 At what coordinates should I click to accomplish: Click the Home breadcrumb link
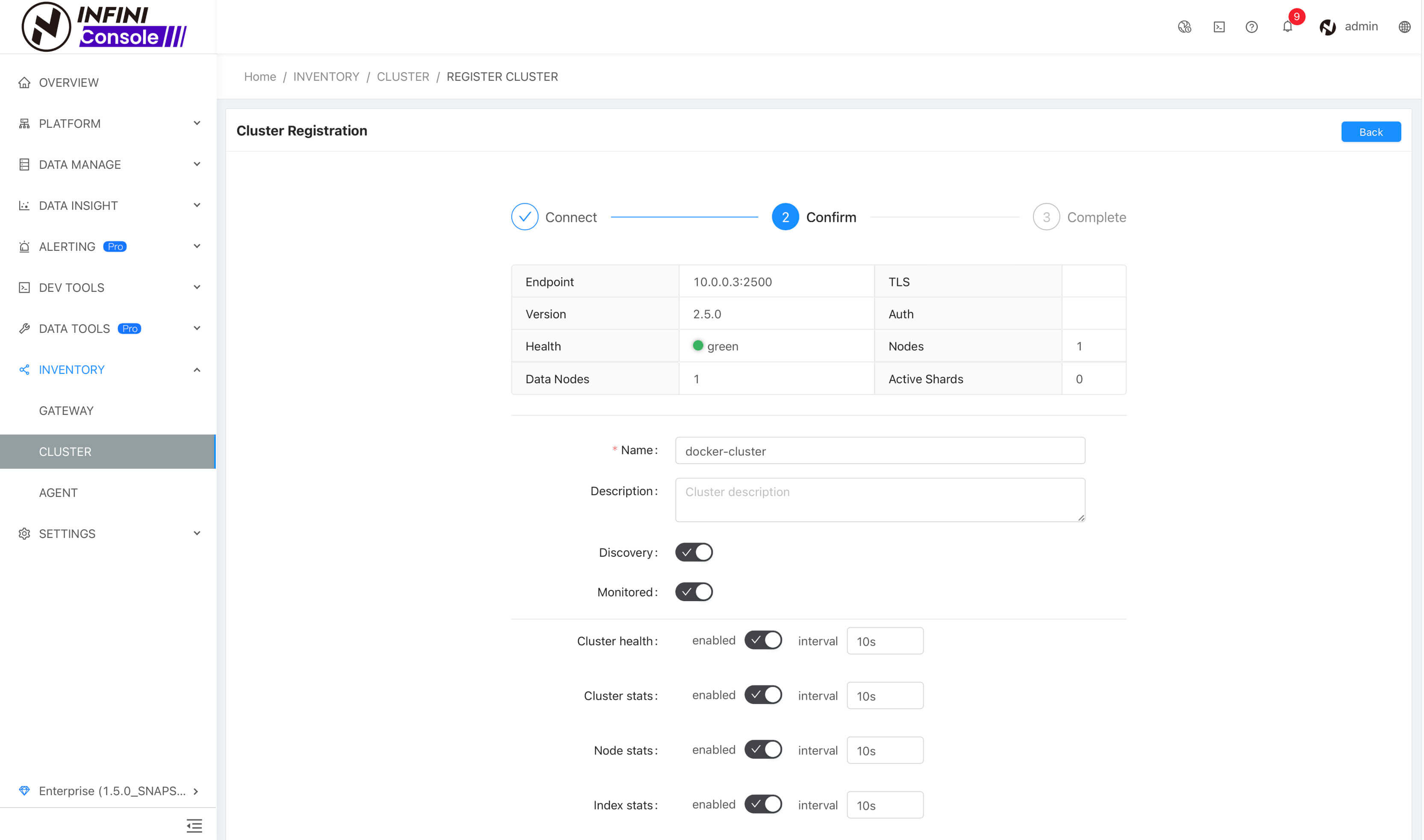click(x=260, y=76)
